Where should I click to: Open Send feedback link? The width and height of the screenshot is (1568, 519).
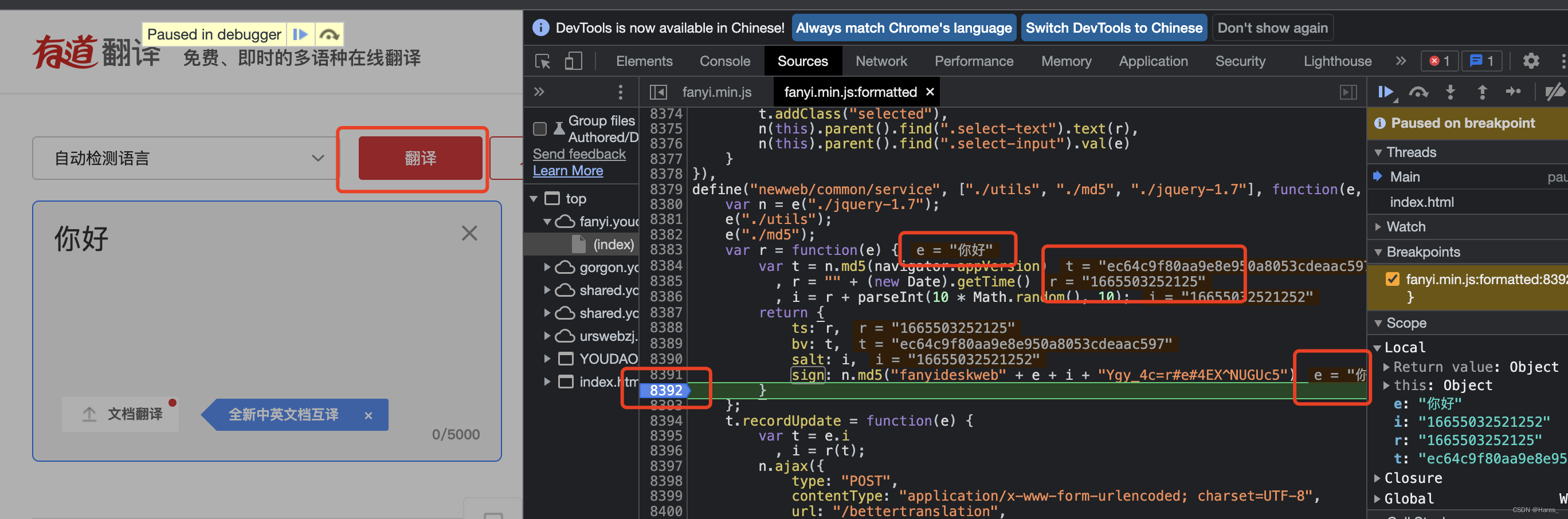point(579,154)
